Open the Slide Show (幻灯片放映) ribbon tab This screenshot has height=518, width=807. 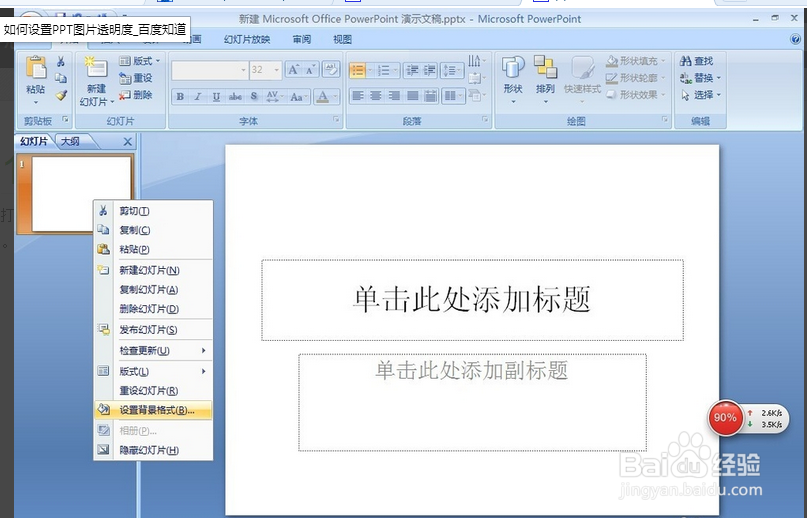pos(247,40)
